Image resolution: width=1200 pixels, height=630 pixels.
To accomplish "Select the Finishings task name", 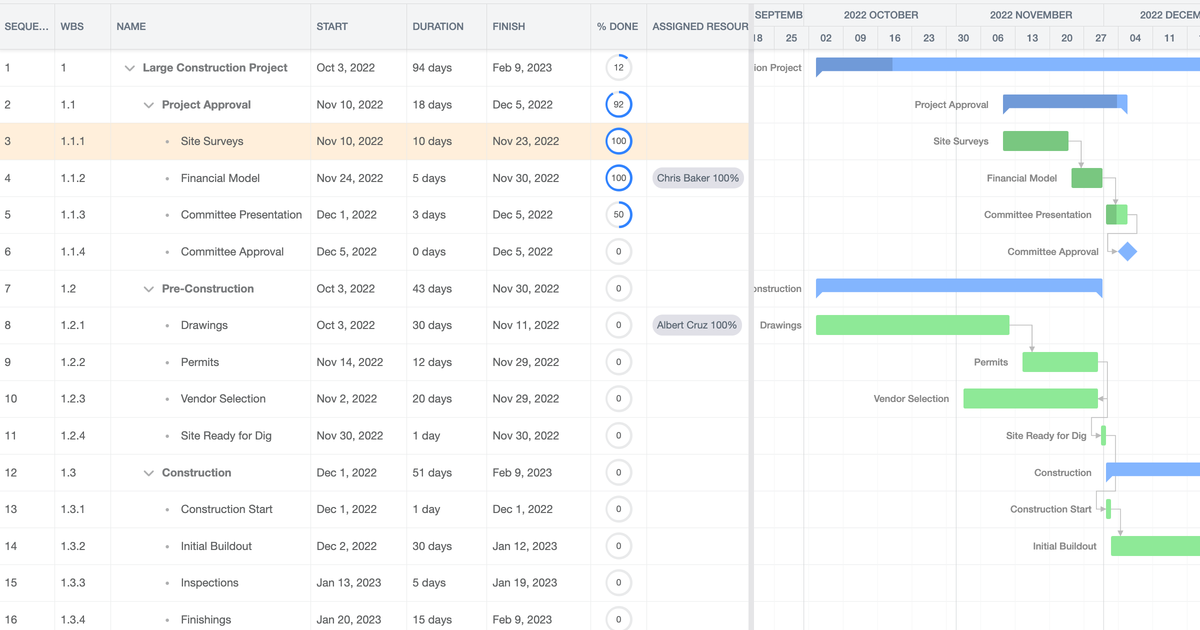I will 206,620.
